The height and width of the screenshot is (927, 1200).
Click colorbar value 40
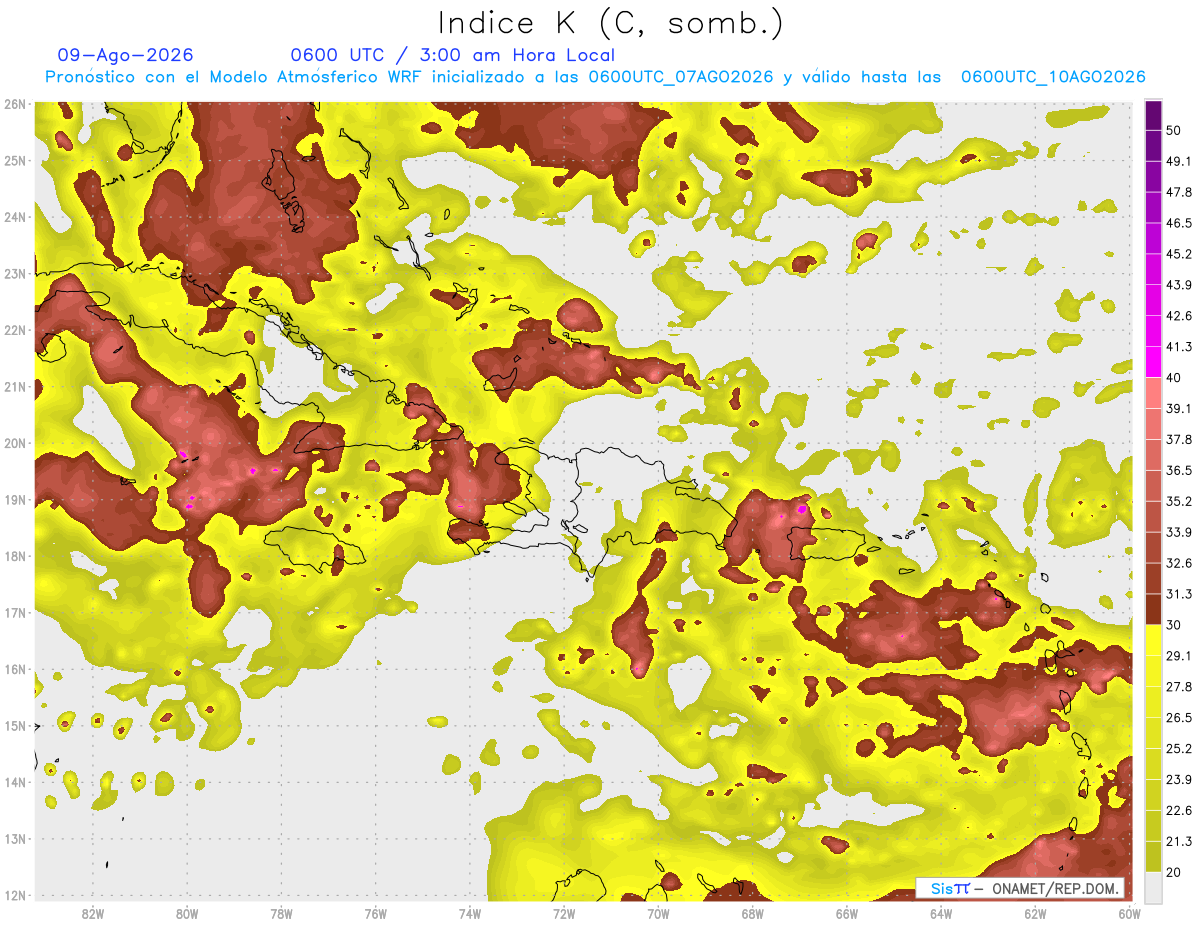pyautogui.click(x=1175, y=377)
